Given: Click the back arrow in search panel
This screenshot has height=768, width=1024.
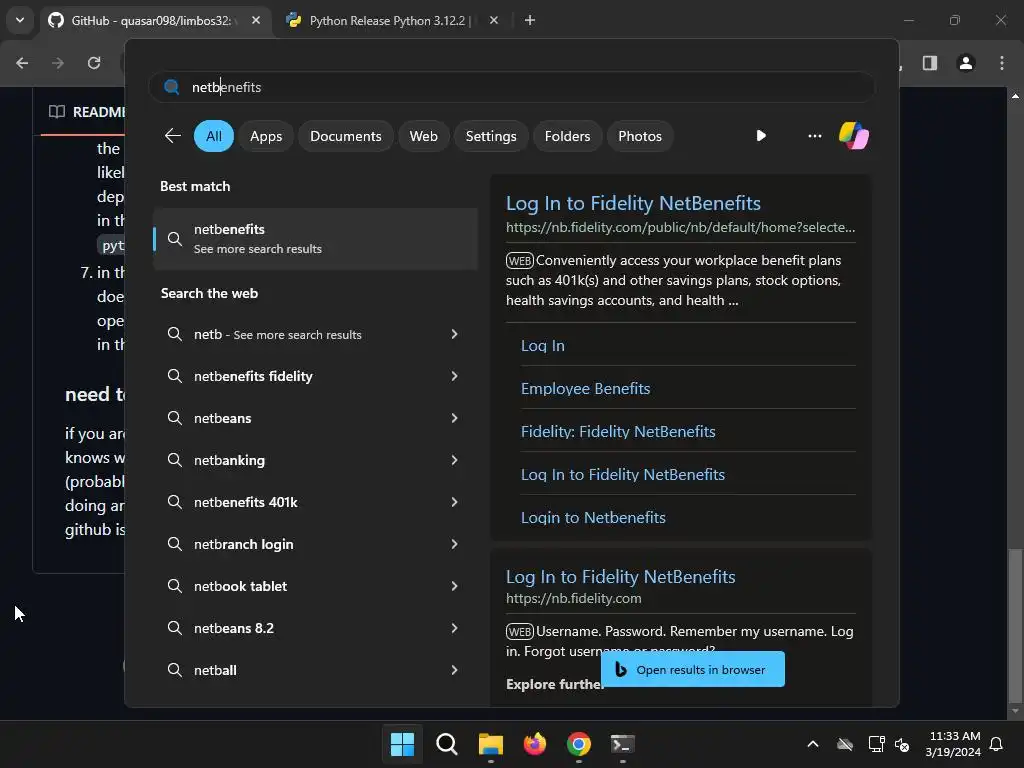Looking at the screenshot, I should tap(172, 136).
